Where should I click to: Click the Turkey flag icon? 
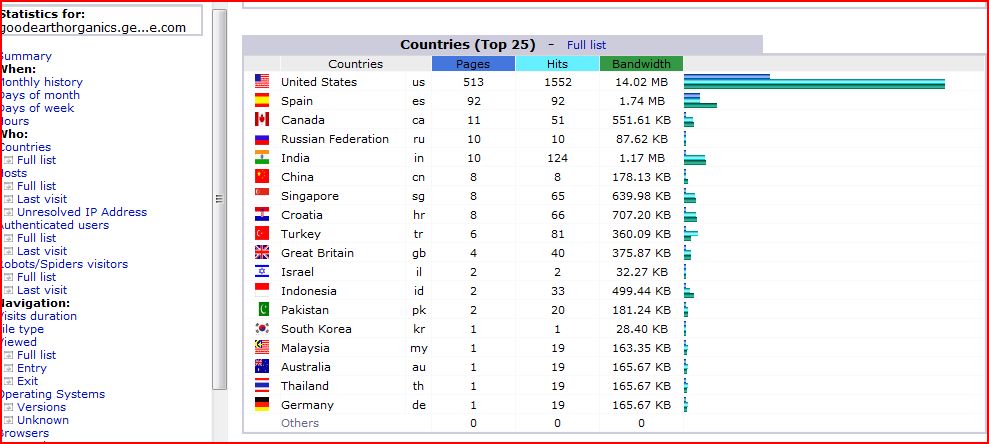pos(262,233)
